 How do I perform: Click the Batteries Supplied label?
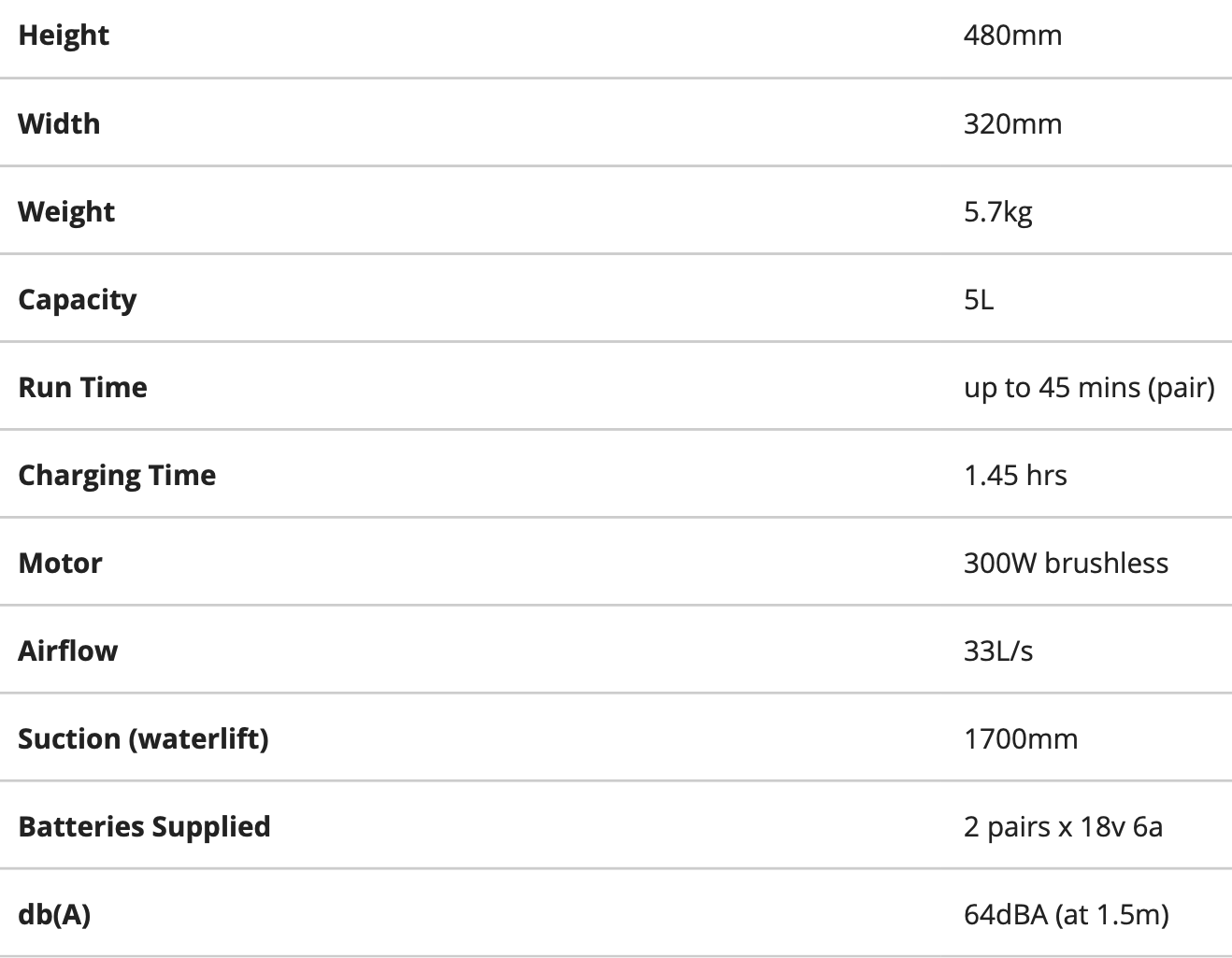coord(144,826)
